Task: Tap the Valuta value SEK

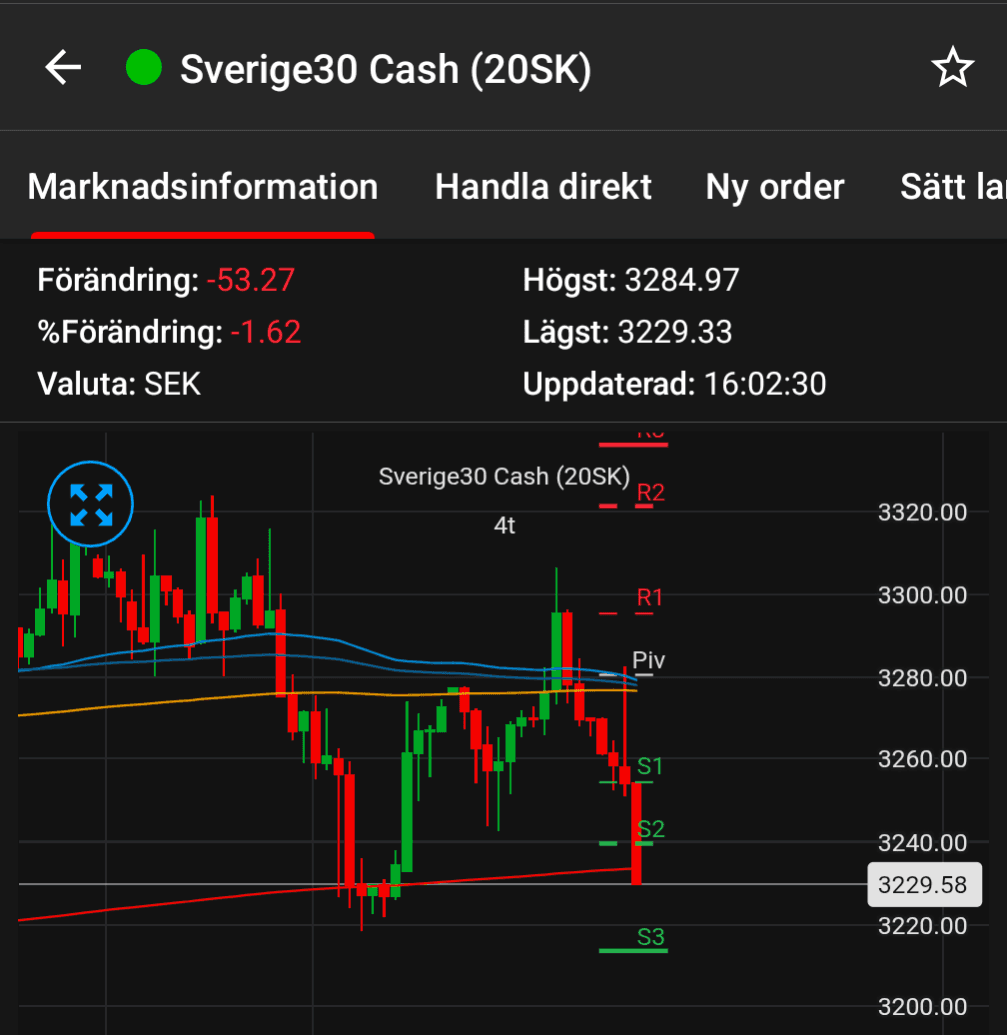Action: (x=172, y=384)
